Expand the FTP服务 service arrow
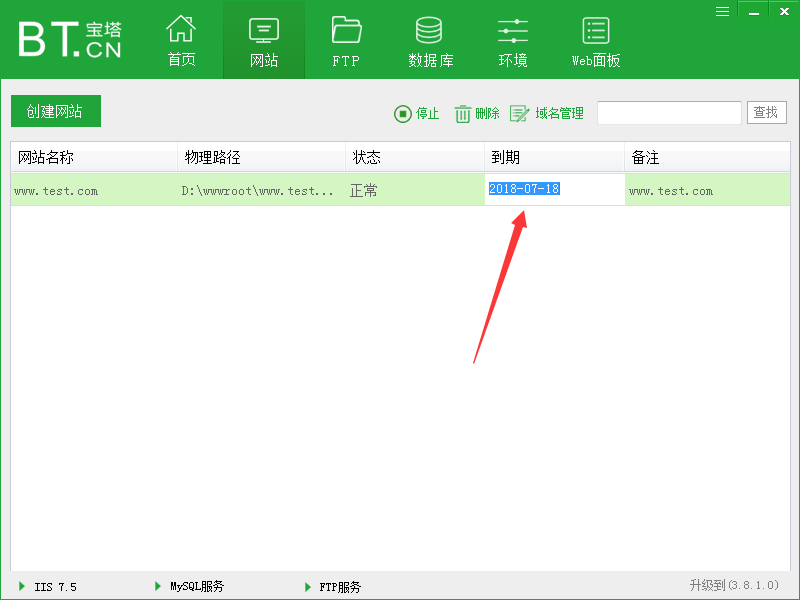The width and height of the screenshot is (800, 600). 307,587
